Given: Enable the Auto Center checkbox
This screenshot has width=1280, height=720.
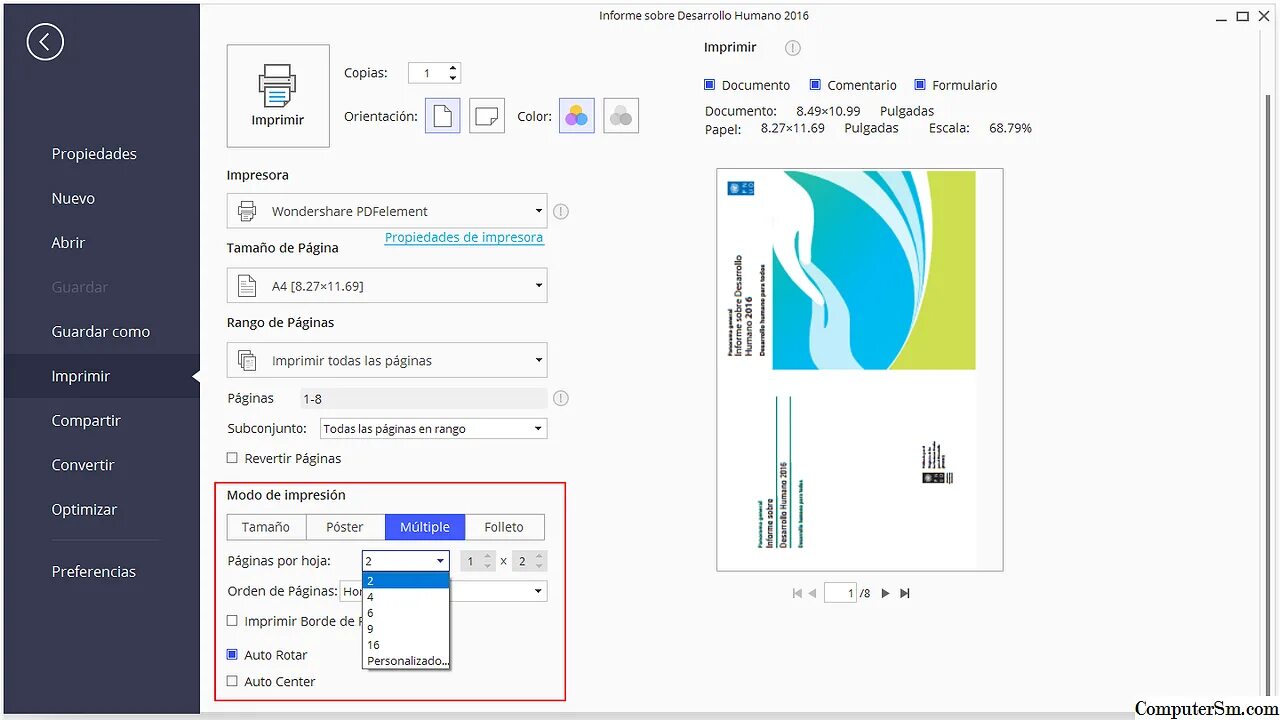Looking at the screenshot, I should pos(232,681).
